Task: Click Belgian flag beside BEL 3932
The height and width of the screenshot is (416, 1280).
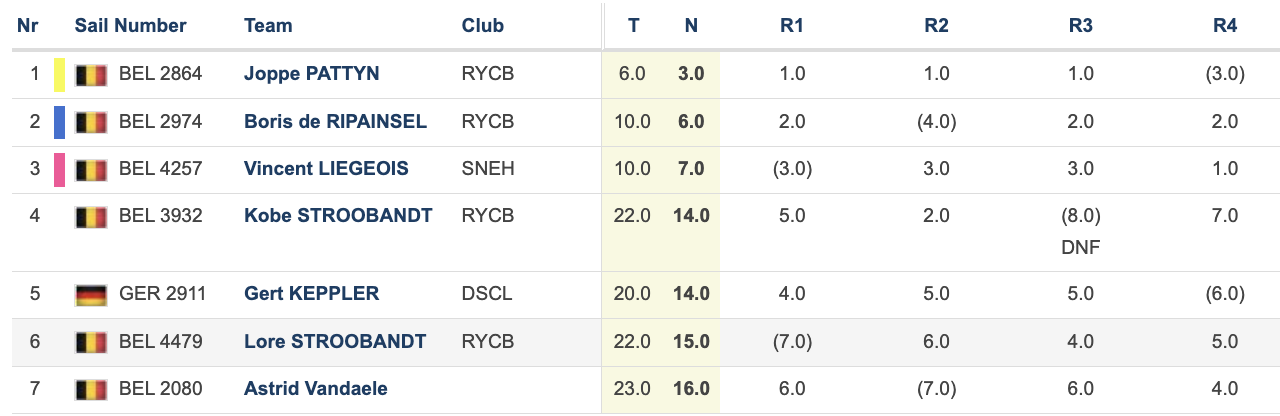Action: (91, 216)
